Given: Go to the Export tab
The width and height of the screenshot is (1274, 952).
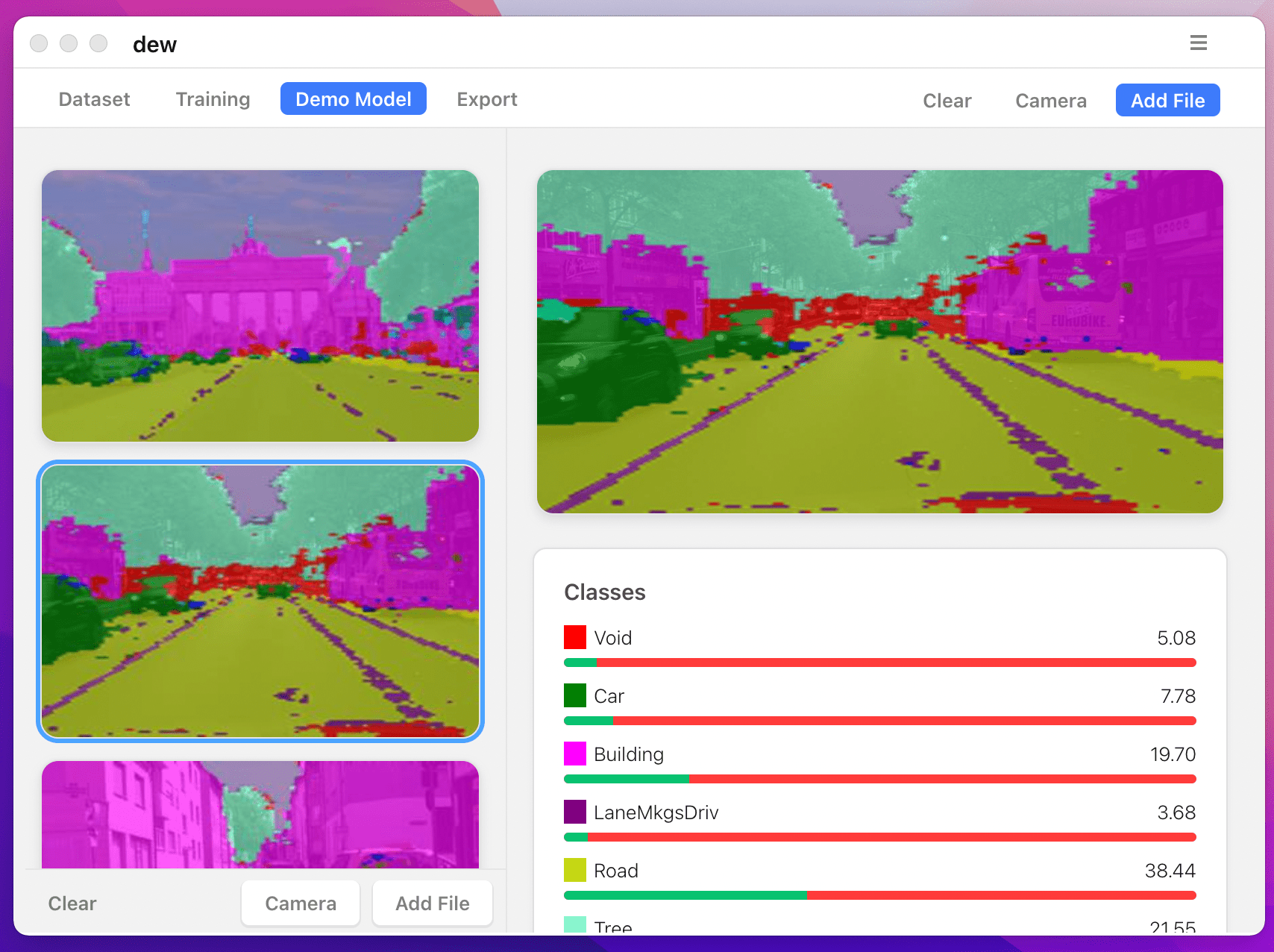Looking at the screenshot, I should click(486, 99).
